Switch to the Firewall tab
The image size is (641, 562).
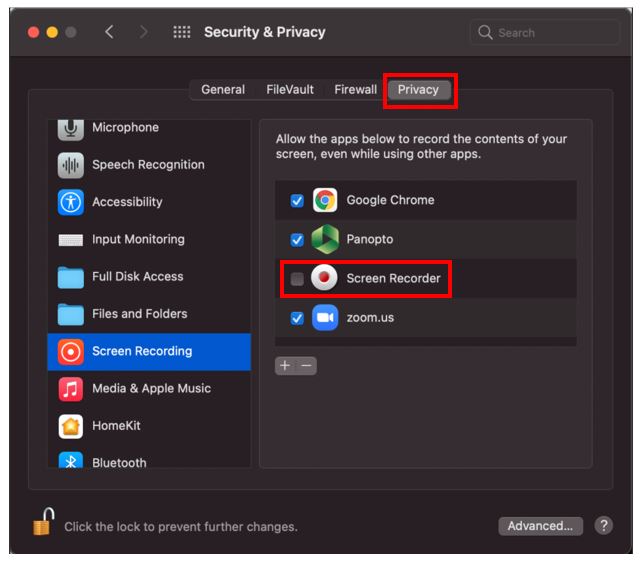point(355,90)
